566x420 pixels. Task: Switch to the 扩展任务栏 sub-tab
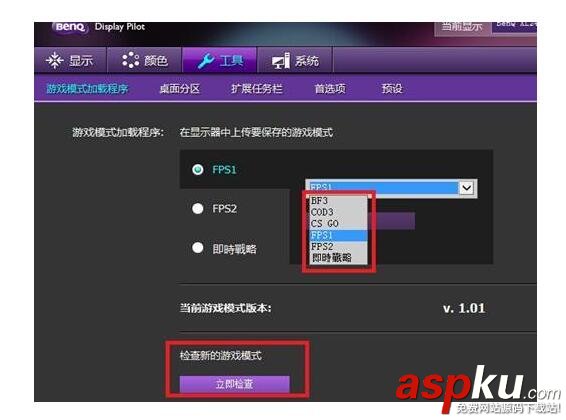coord(257,89)
